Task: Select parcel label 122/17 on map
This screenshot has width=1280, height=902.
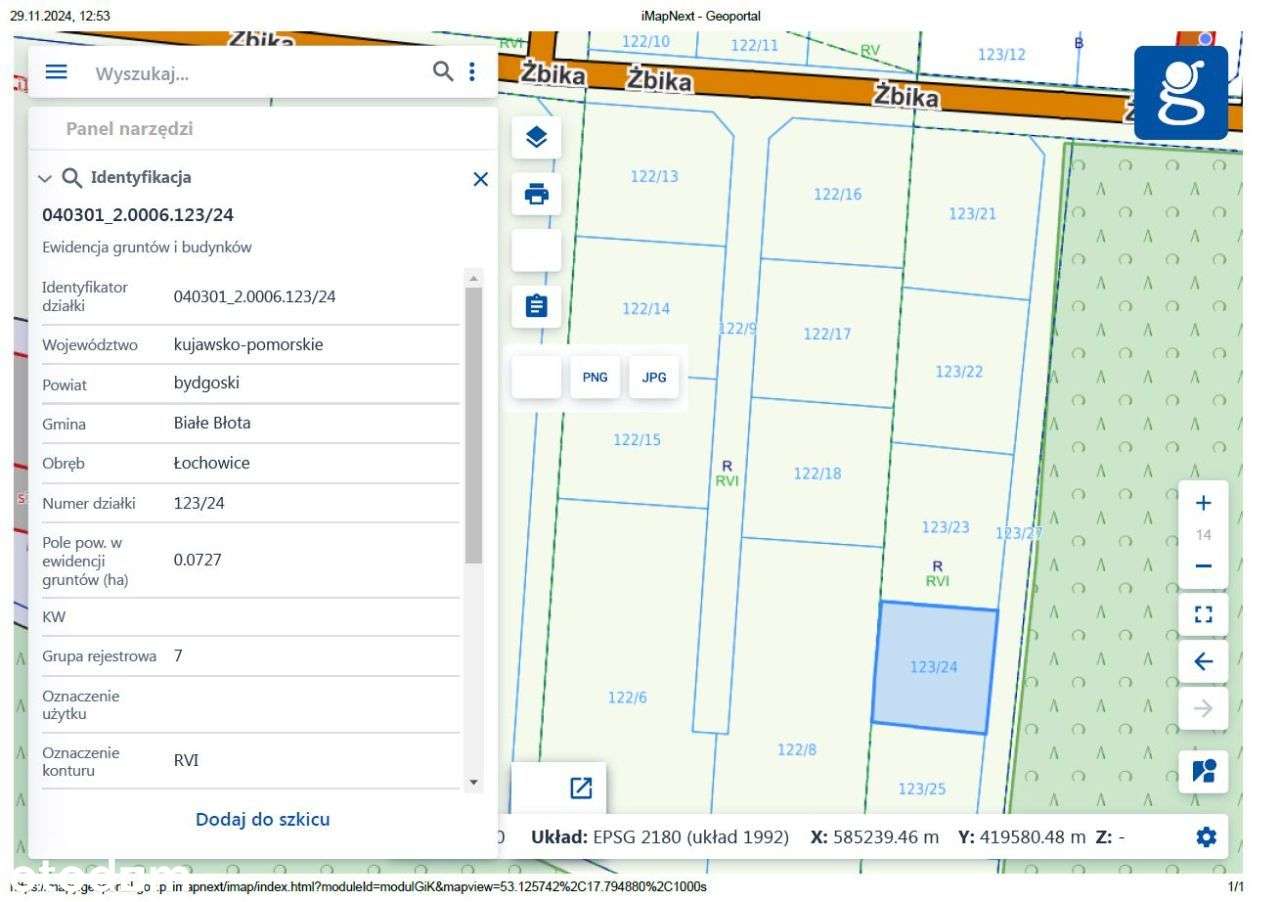Action: pyautogui.click(x=827, y=333)
